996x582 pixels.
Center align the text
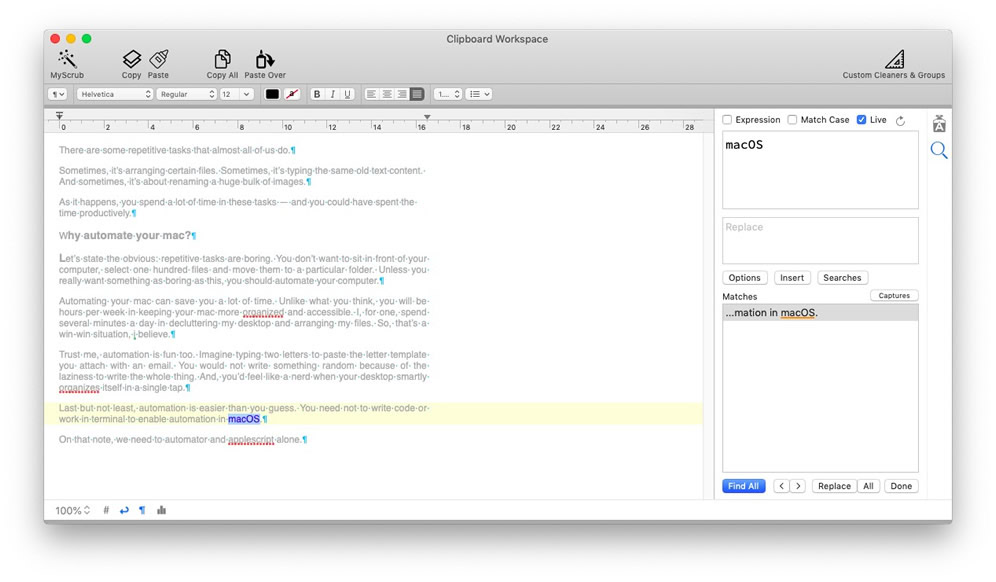click(x=387, y=94)
